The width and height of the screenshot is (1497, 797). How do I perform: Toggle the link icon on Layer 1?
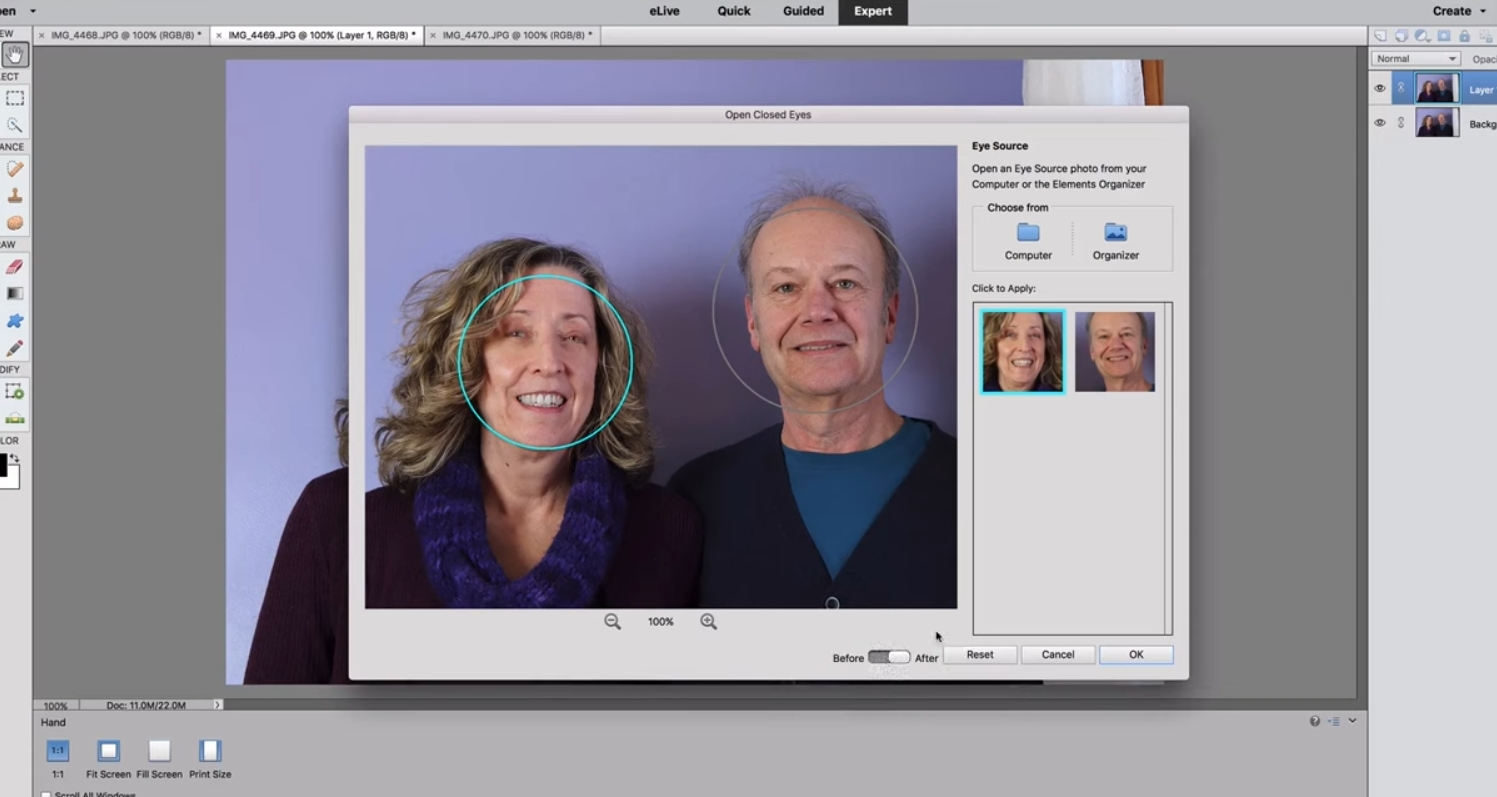(x=1401, y=89)
